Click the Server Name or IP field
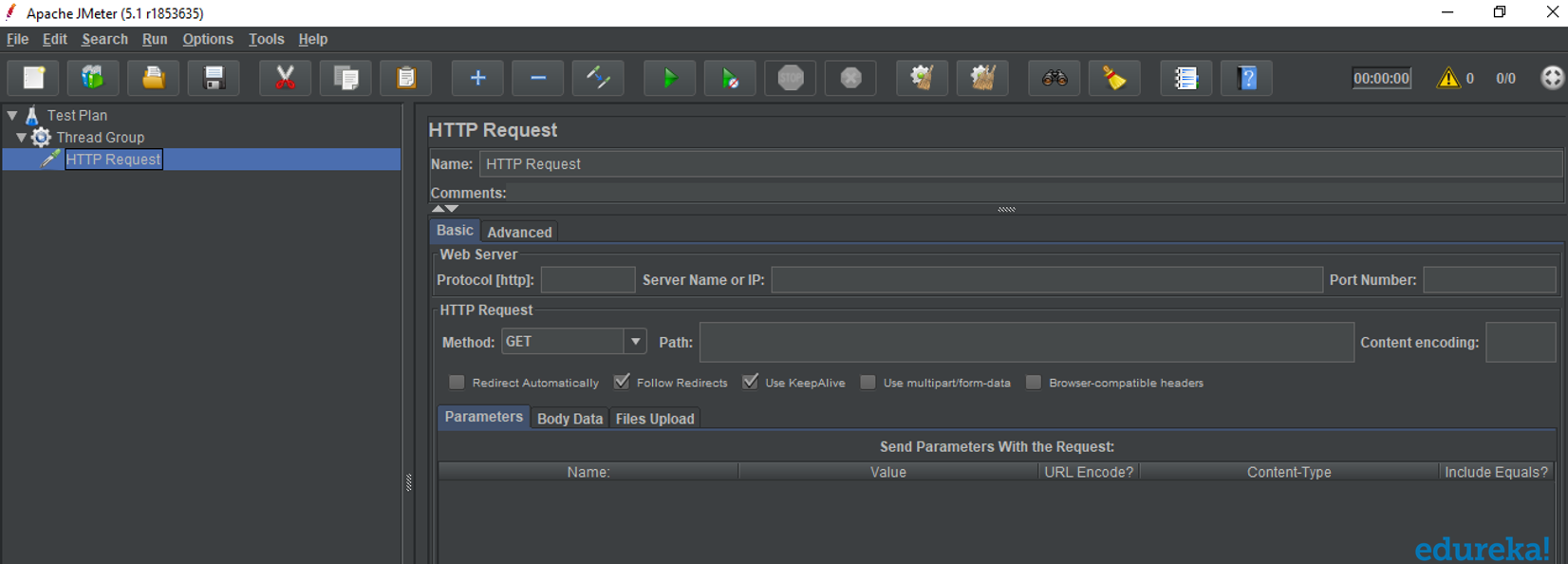1568x564 pixels. click(1047, 280)
